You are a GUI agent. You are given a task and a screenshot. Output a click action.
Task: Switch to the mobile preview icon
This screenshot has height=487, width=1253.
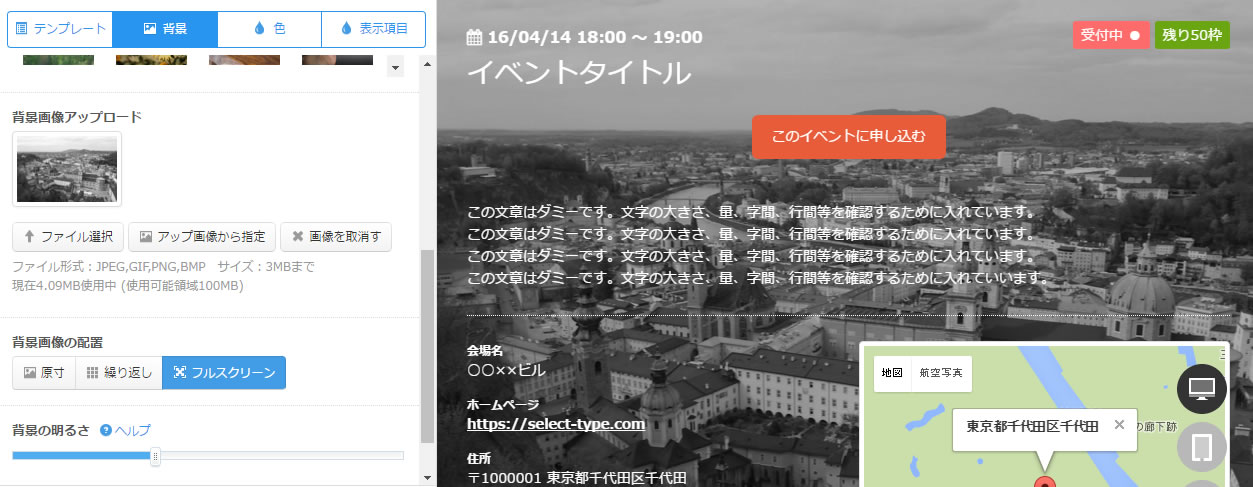[1202, 446]
